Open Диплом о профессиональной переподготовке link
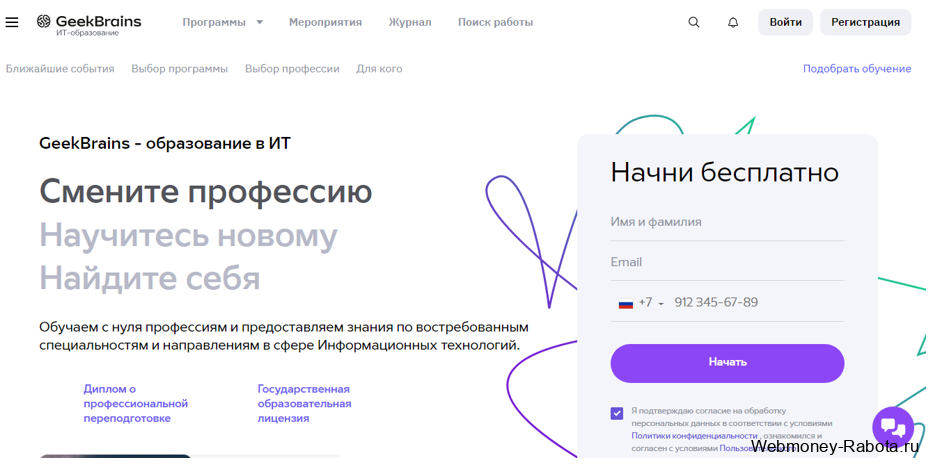 (x=136, y=404)
